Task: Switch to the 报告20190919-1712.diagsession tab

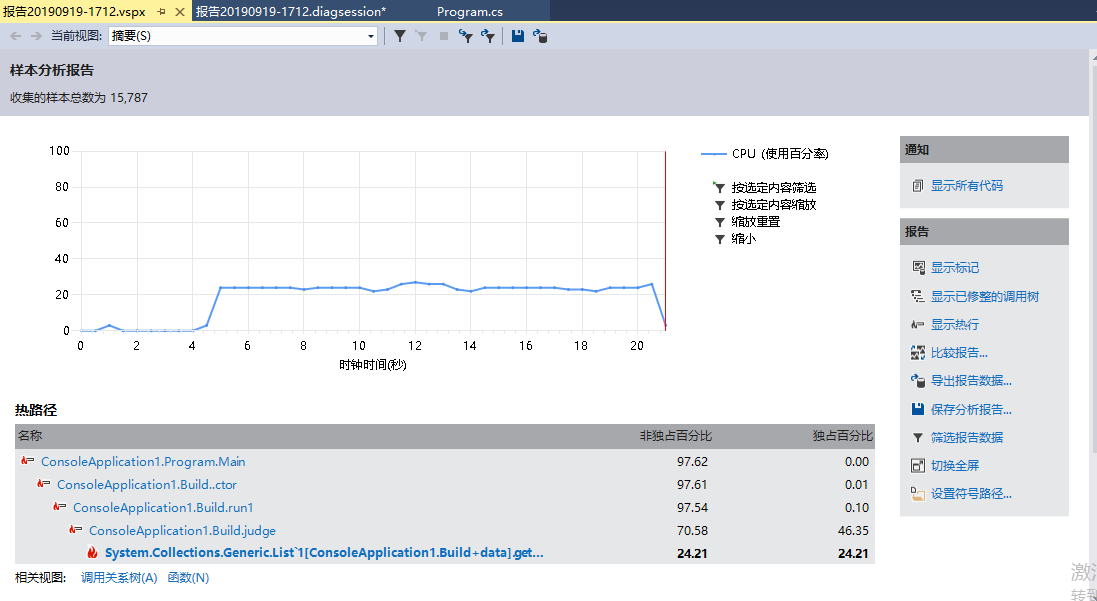Action: [x=290, y=12]
